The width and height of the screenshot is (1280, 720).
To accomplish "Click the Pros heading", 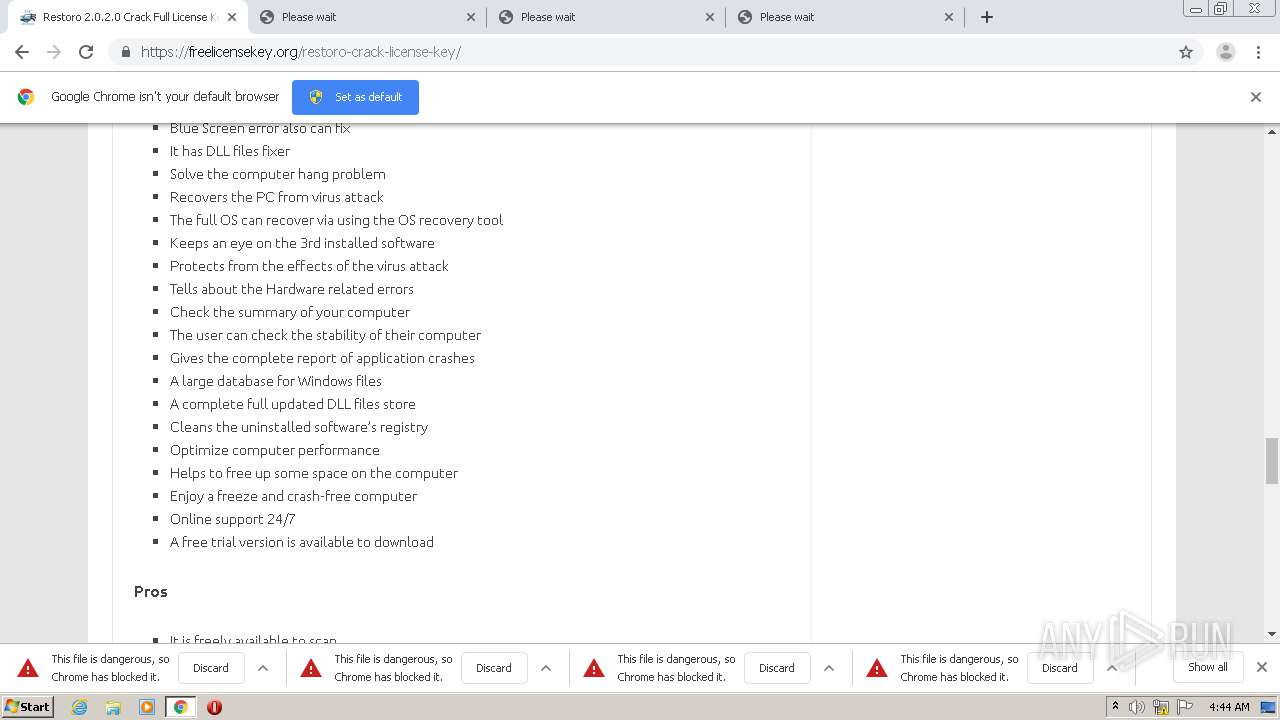I will pyautogui.click(x=151, y=591).
